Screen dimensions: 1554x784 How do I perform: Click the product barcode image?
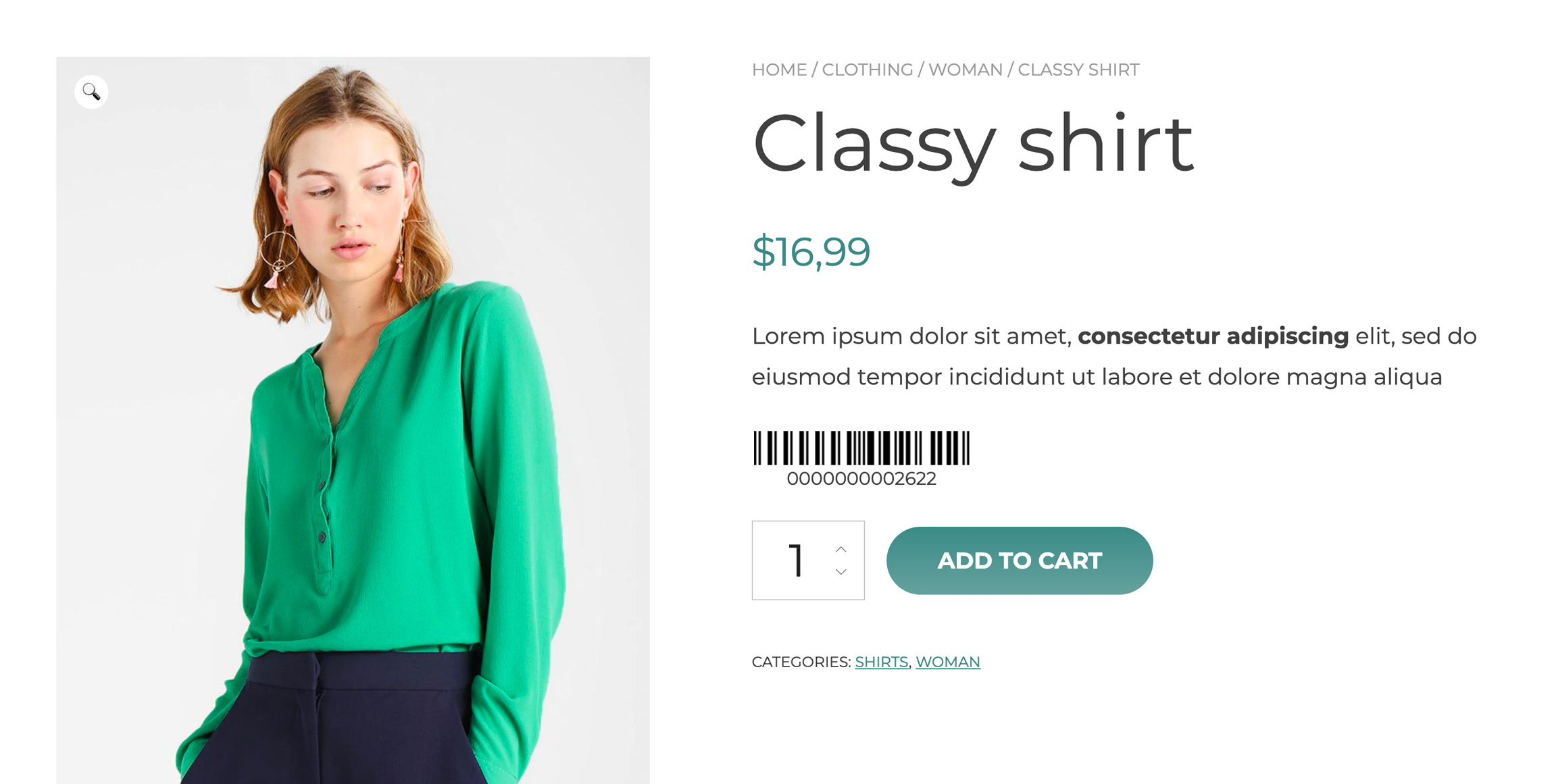coord(861,448)
